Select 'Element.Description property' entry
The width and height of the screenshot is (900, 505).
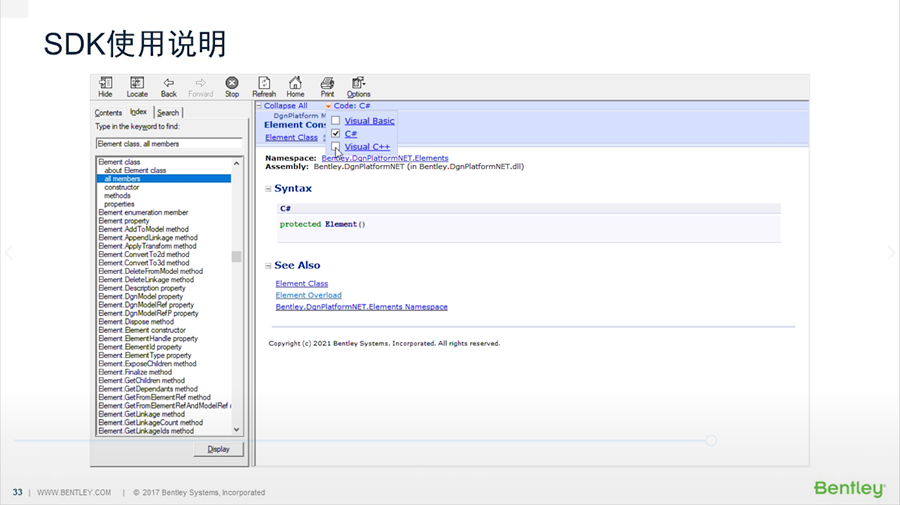coord(142,288)
